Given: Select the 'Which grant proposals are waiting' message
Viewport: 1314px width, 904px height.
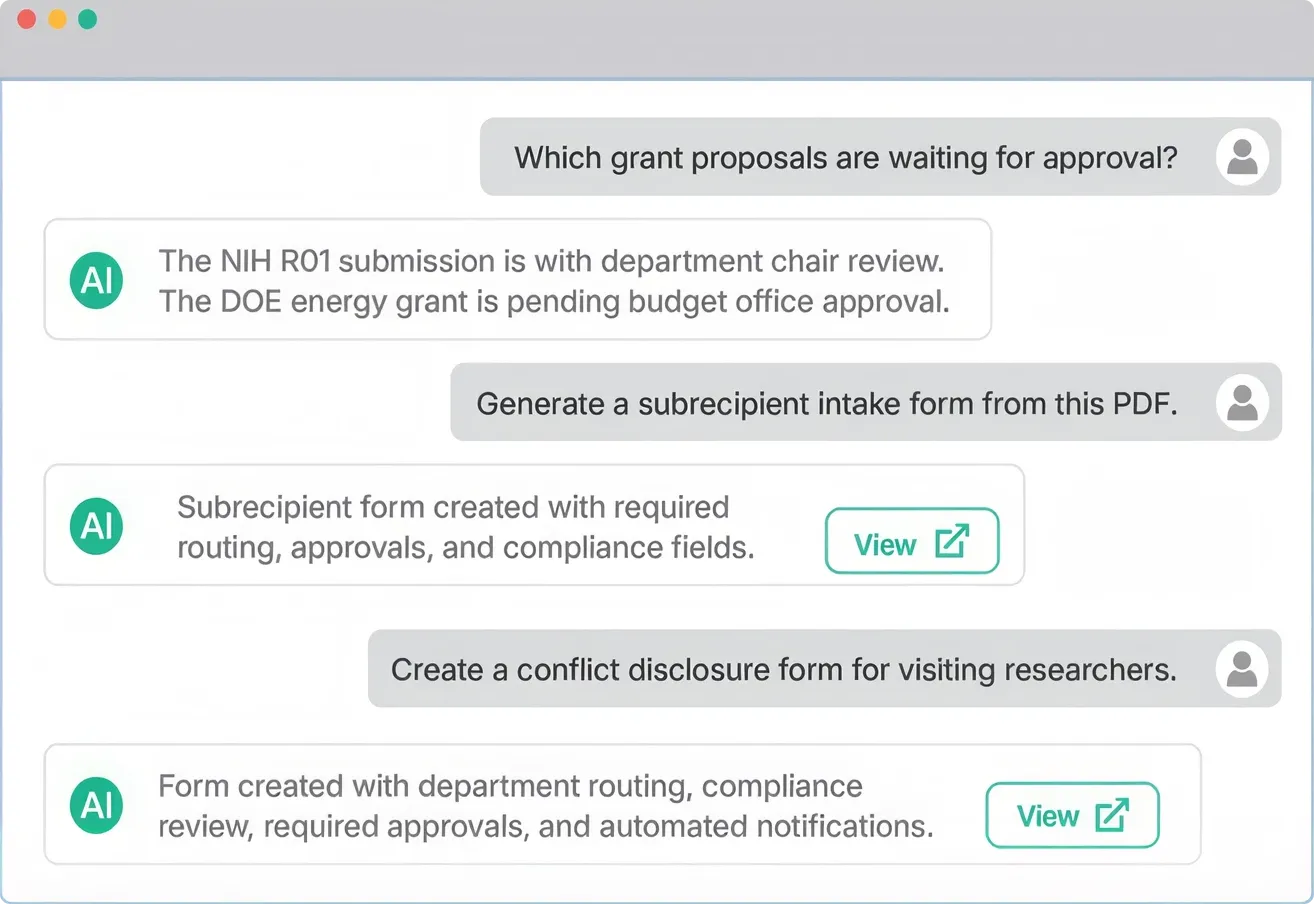Looking at the screenshot, I should pyautogui.click(x=880, y=157).
